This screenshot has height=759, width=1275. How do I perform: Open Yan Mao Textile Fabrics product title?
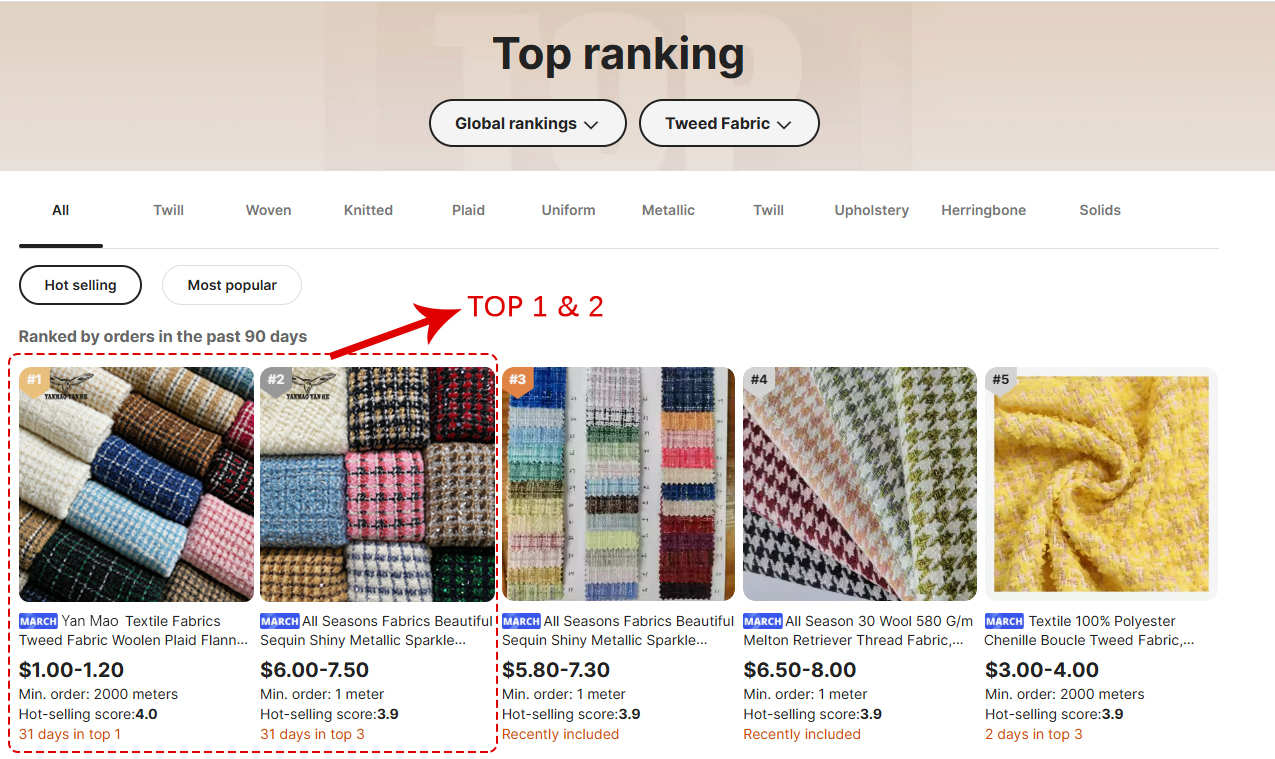(140, 630)
